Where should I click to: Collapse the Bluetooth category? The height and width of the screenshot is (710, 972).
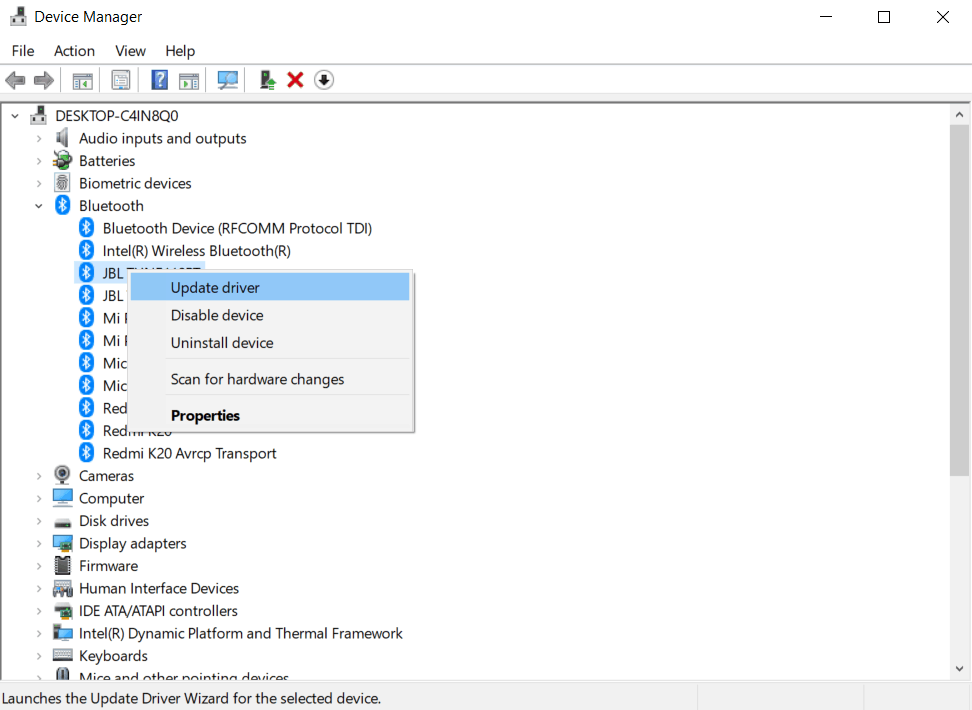pos(38,206)
